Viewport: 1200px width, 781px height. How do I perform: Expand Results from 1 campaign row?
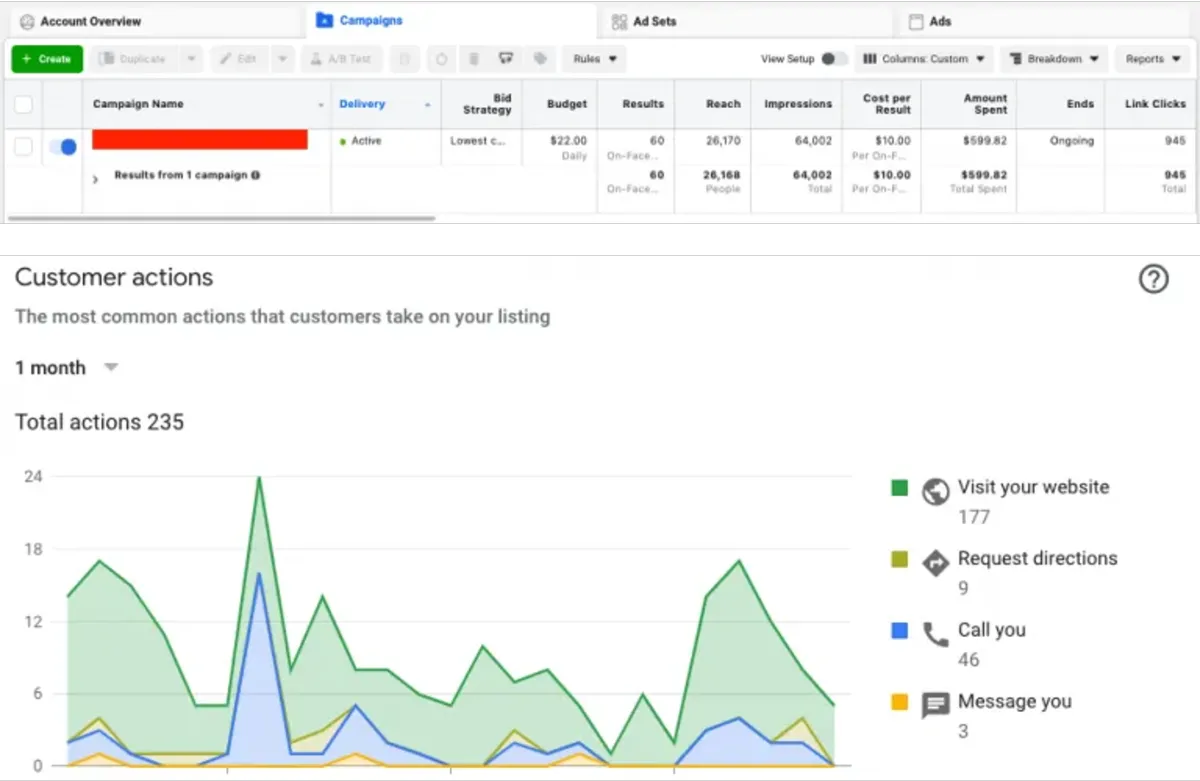[x=95, y=179]
